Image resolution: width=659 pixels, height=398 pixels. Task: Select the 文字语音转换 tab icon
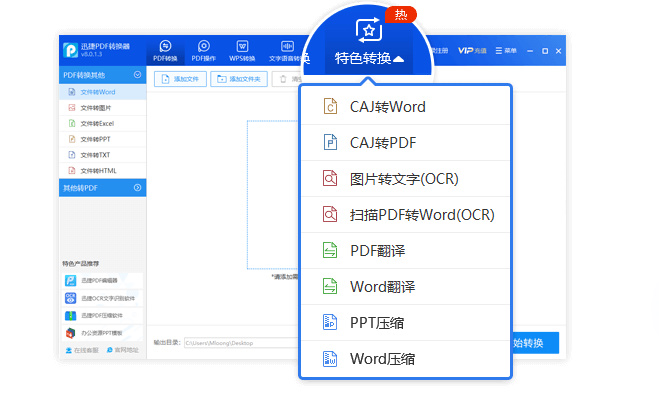287,46
